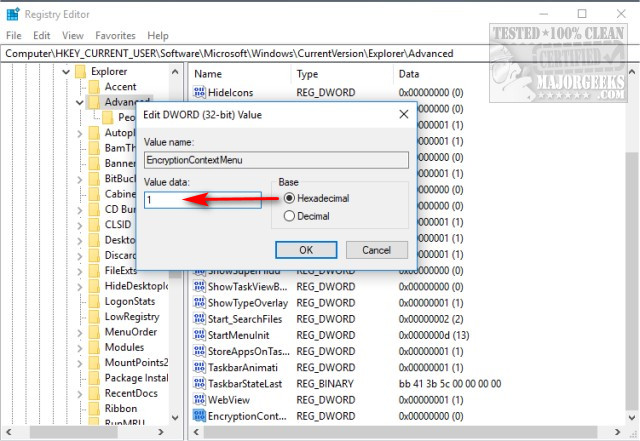This screenshot has height=441, width=640.
Task: Open the View menu
Action: tap(73, 36)
